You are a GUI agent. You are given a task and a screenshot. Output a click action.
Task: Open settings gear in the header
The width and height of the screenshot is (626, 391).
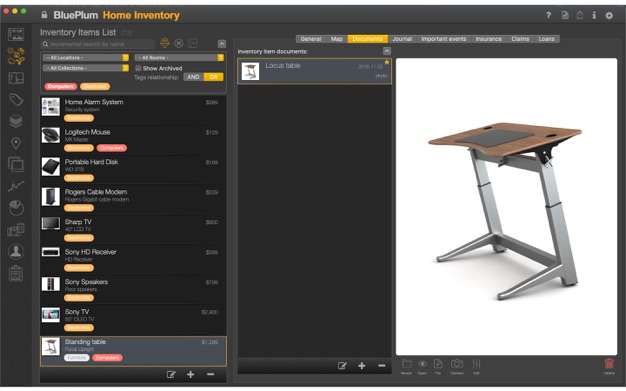pos(609,16)
